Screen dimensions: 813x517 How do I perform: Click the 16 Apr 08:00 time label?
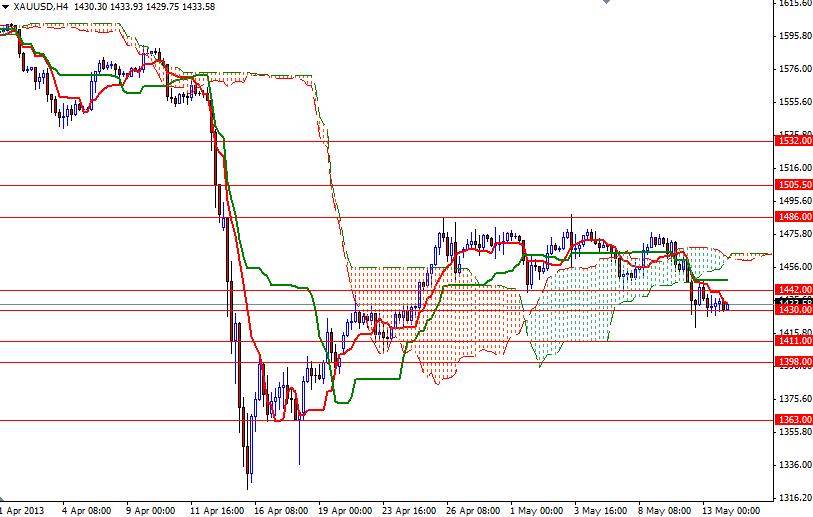(x=281, y=509)
